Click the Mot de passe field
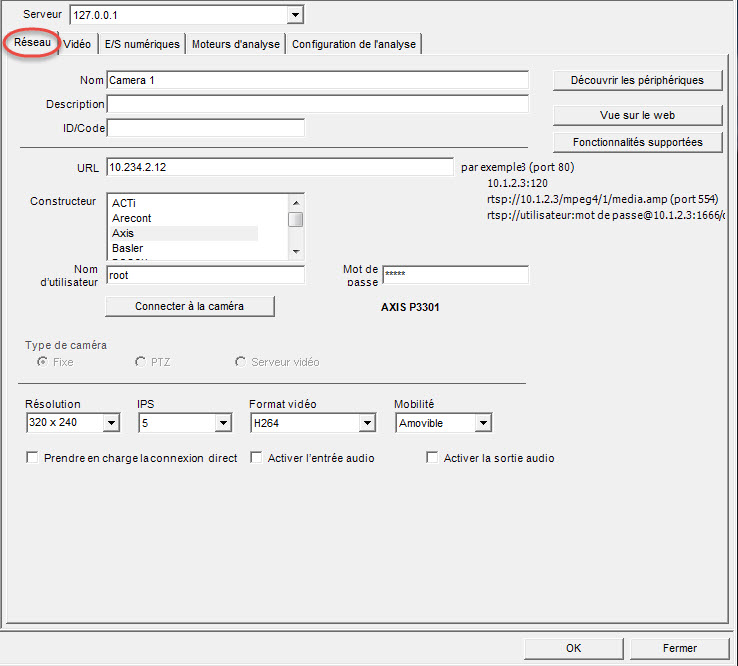738x666 pixels. [x=456, y=275]
